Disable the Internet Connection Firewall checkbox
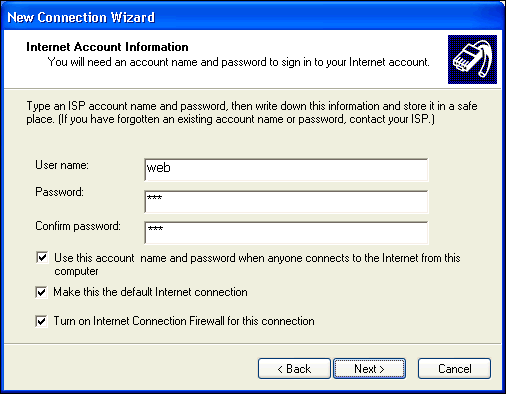 pos(41,321)
